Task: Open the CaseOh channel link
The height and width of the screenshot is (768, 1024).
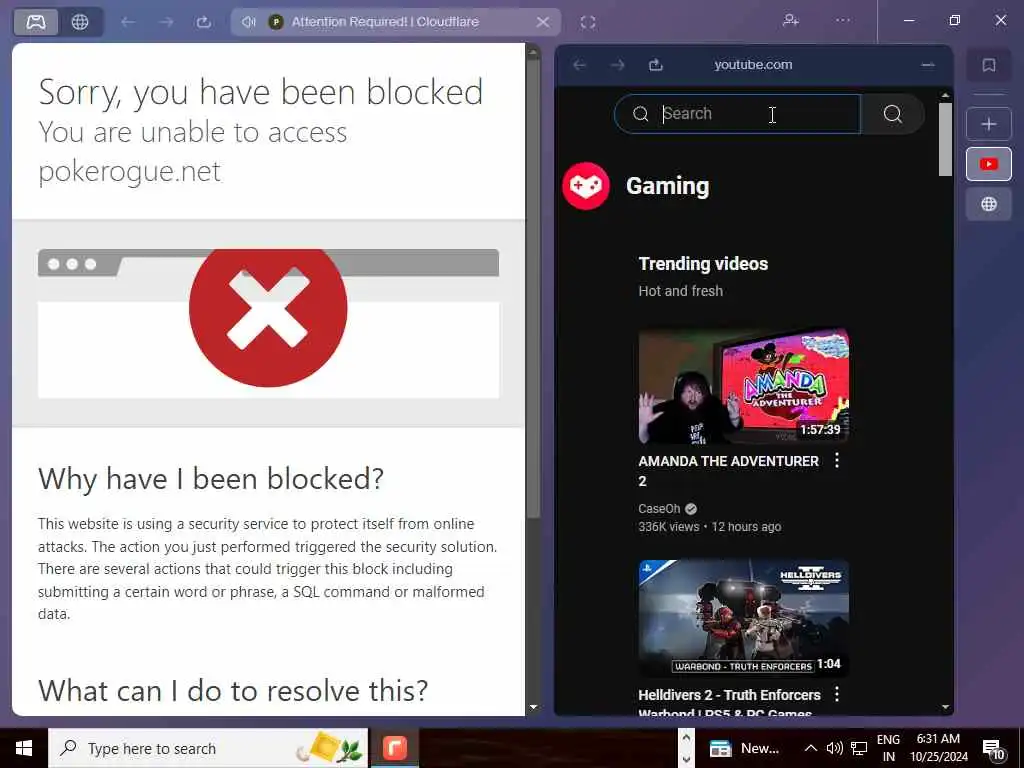Action: click(660, 509)
